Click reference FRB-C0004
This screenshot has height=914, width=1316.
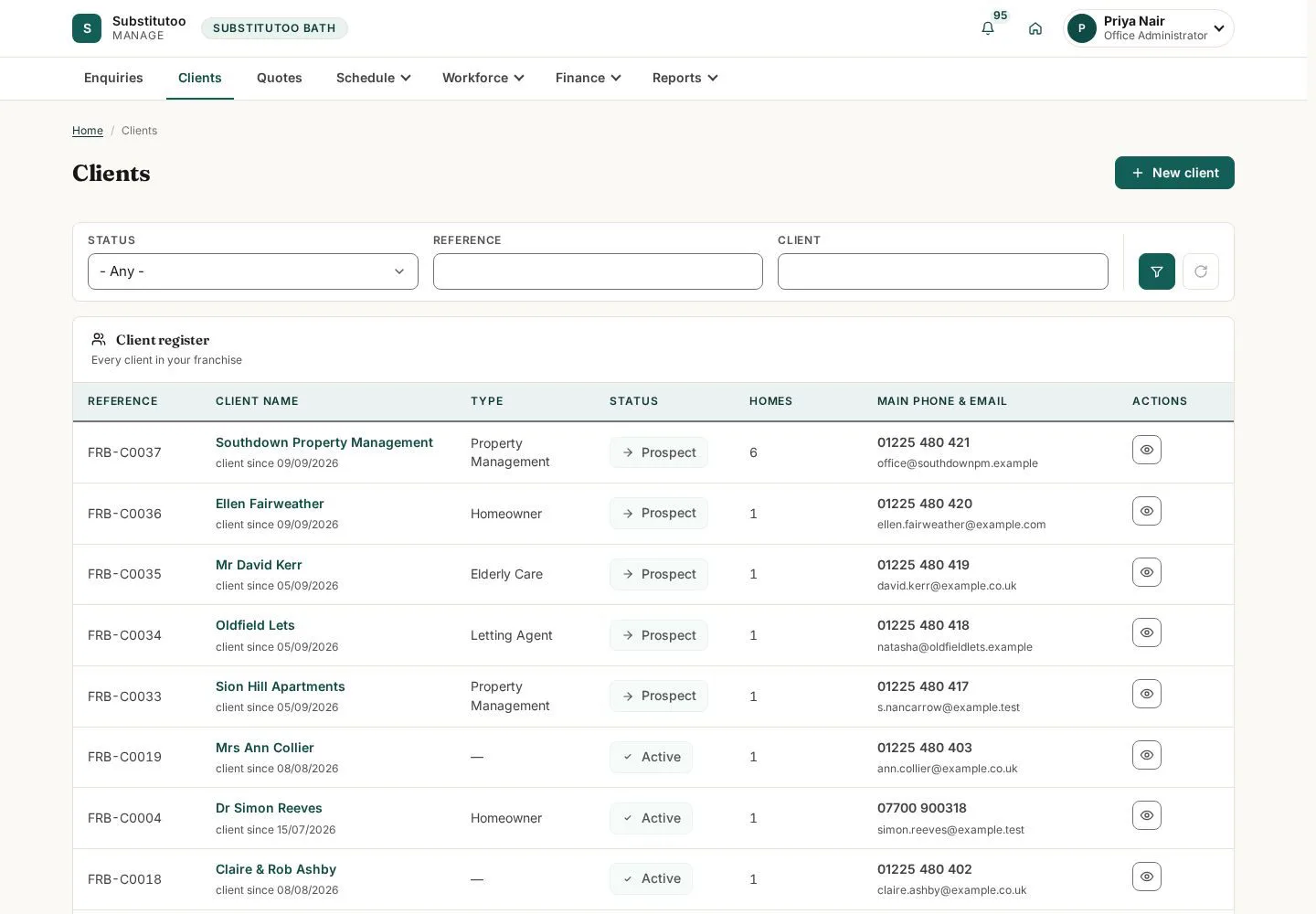(x=124, y=818)
